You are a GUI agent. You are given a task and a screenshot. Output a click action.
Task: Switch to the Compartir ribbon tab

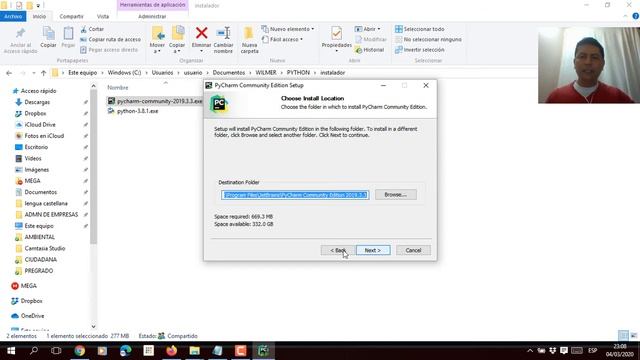(x=71, y=16)
